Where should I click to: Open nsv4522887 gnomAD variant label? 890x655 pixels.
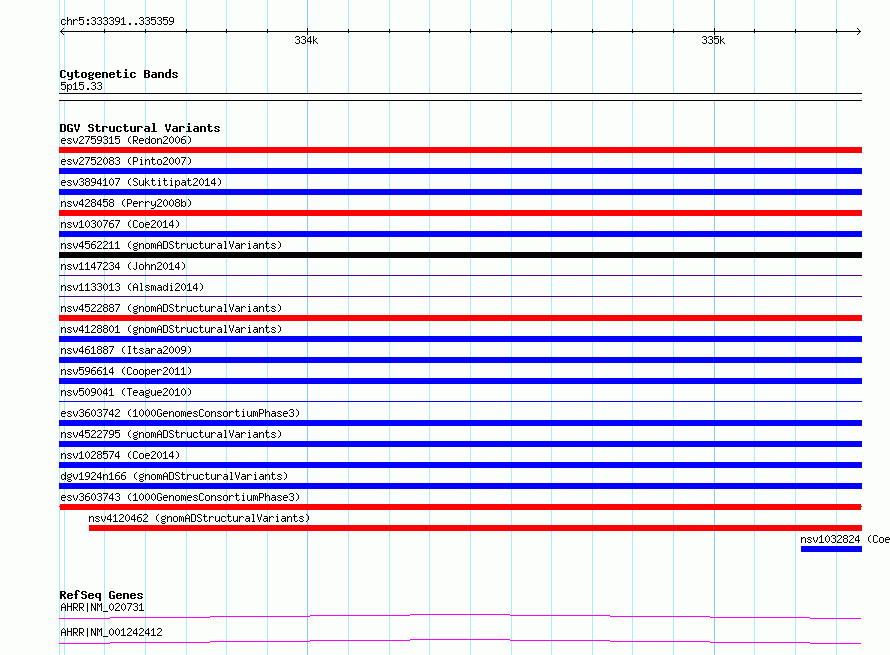(171, 308)
